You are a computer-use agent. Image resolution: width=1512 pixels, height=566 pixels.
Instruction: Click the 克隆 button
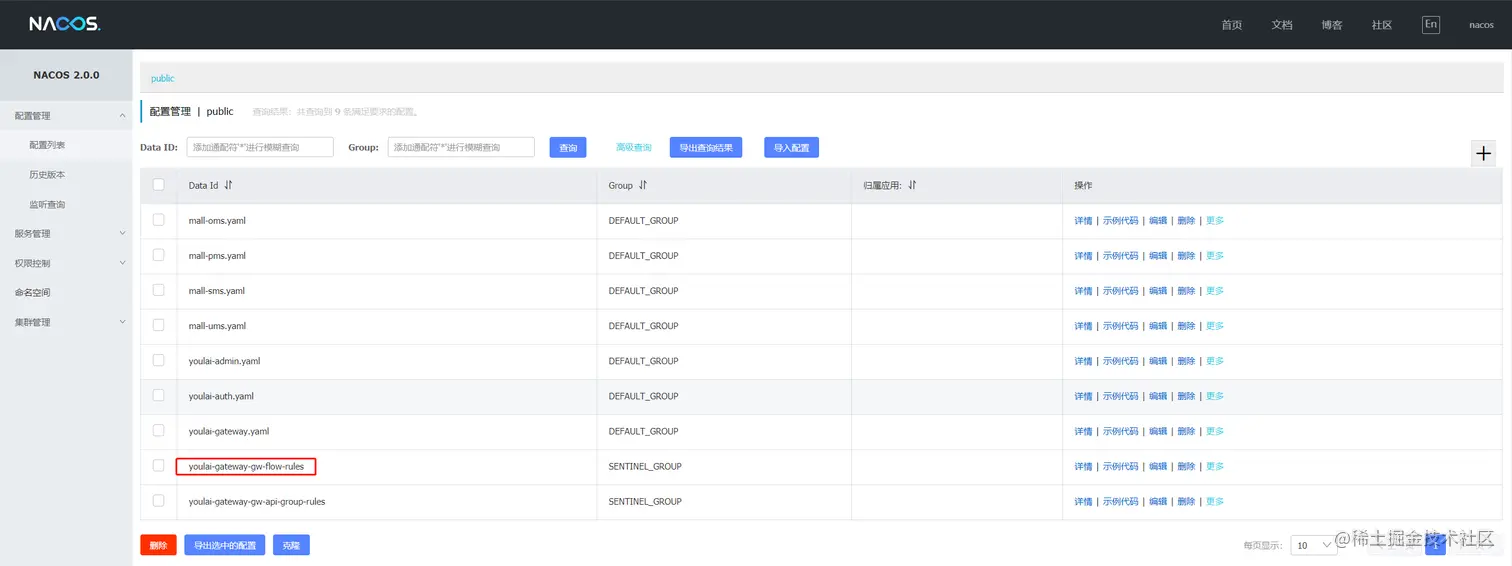click(x=291, y=545)
